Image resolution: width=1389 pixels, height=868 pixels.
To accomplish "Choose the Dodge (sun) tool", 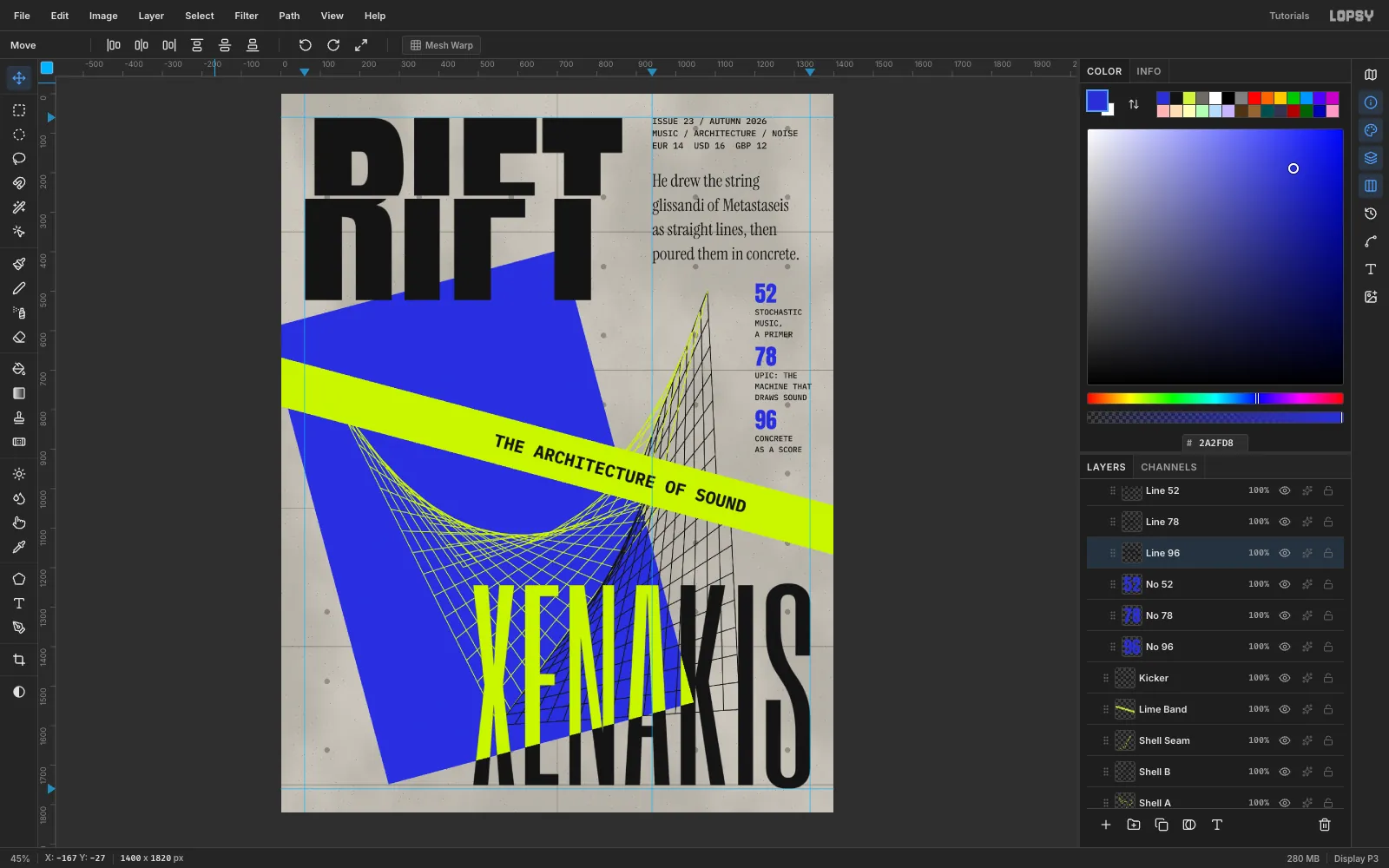I will (19, 474).
